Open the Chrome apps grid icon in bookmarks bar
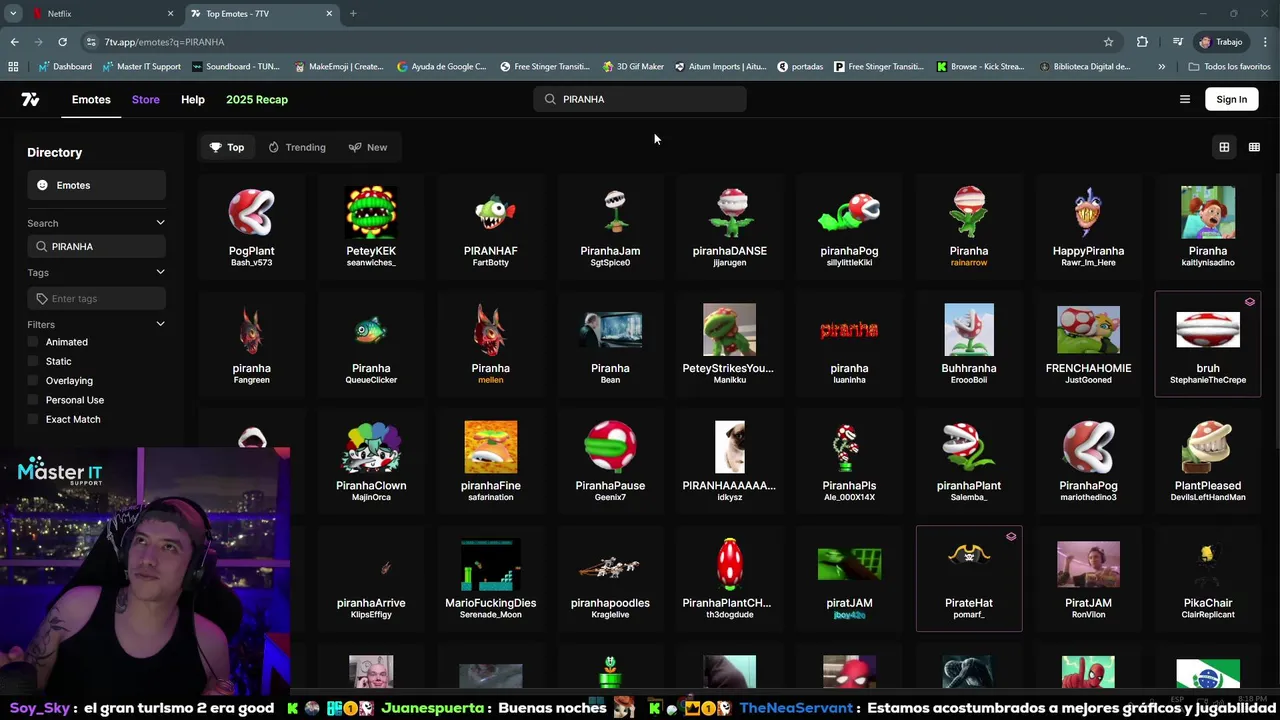This screenshot has width=1280, height=720. point(13,67)
